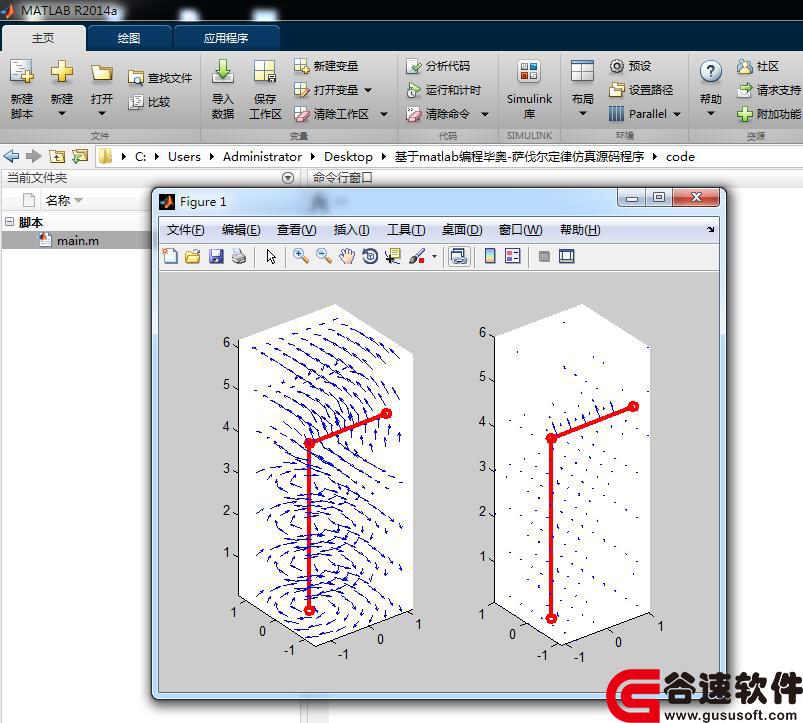This screenshot has height=723, width=803.
Task: Click the Open (打开) folder icon
Action: click(101, 72)
